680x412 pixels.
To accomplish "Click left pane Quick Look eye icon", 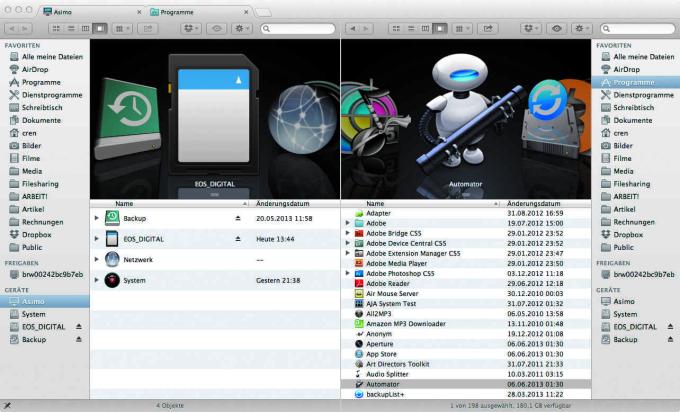I will pyautogui.click(x=216, y=29).
